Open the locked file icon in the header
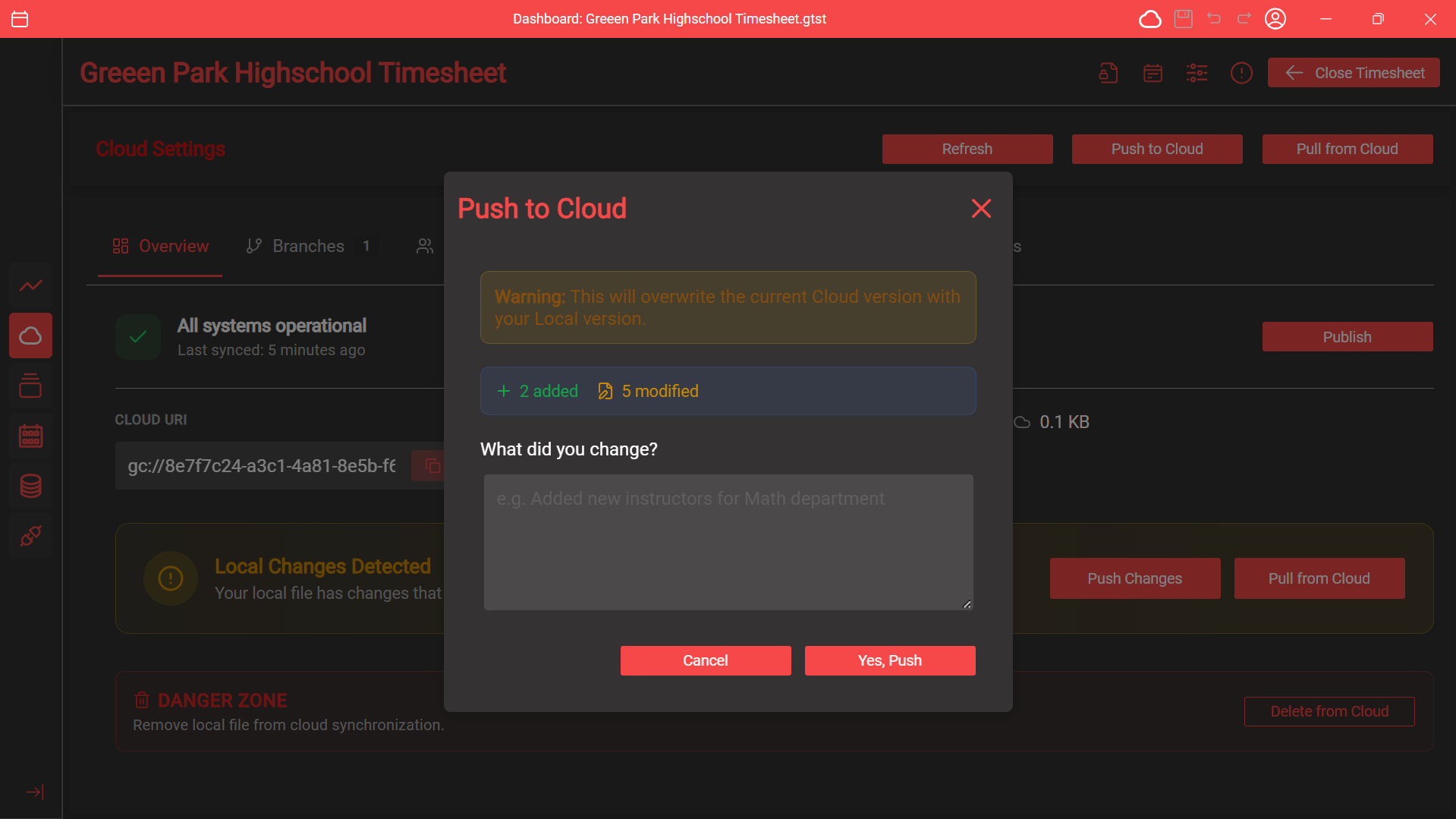This screenshot has width=1456, height=819. (x=1108, y=72)
